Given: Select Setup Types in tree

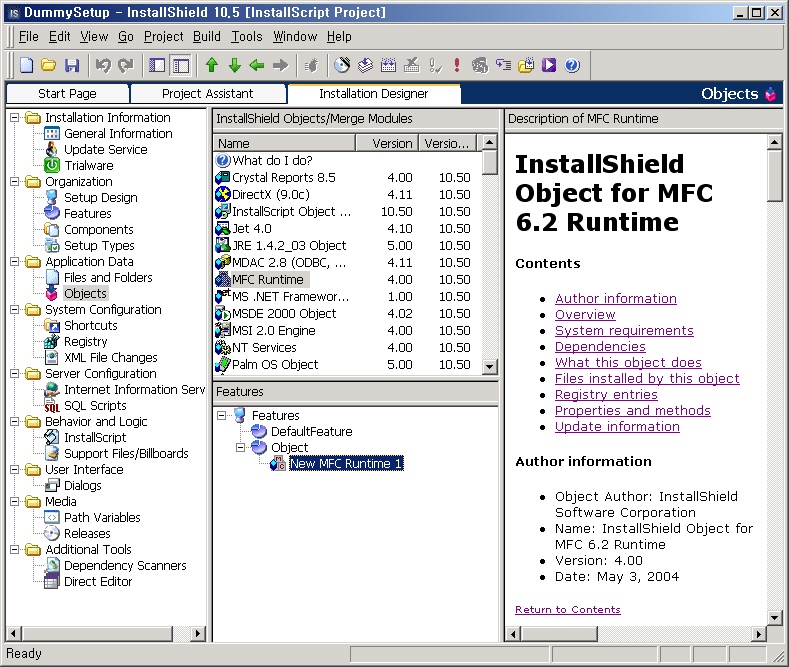Looking at the screenshot, I should (99, 245).
